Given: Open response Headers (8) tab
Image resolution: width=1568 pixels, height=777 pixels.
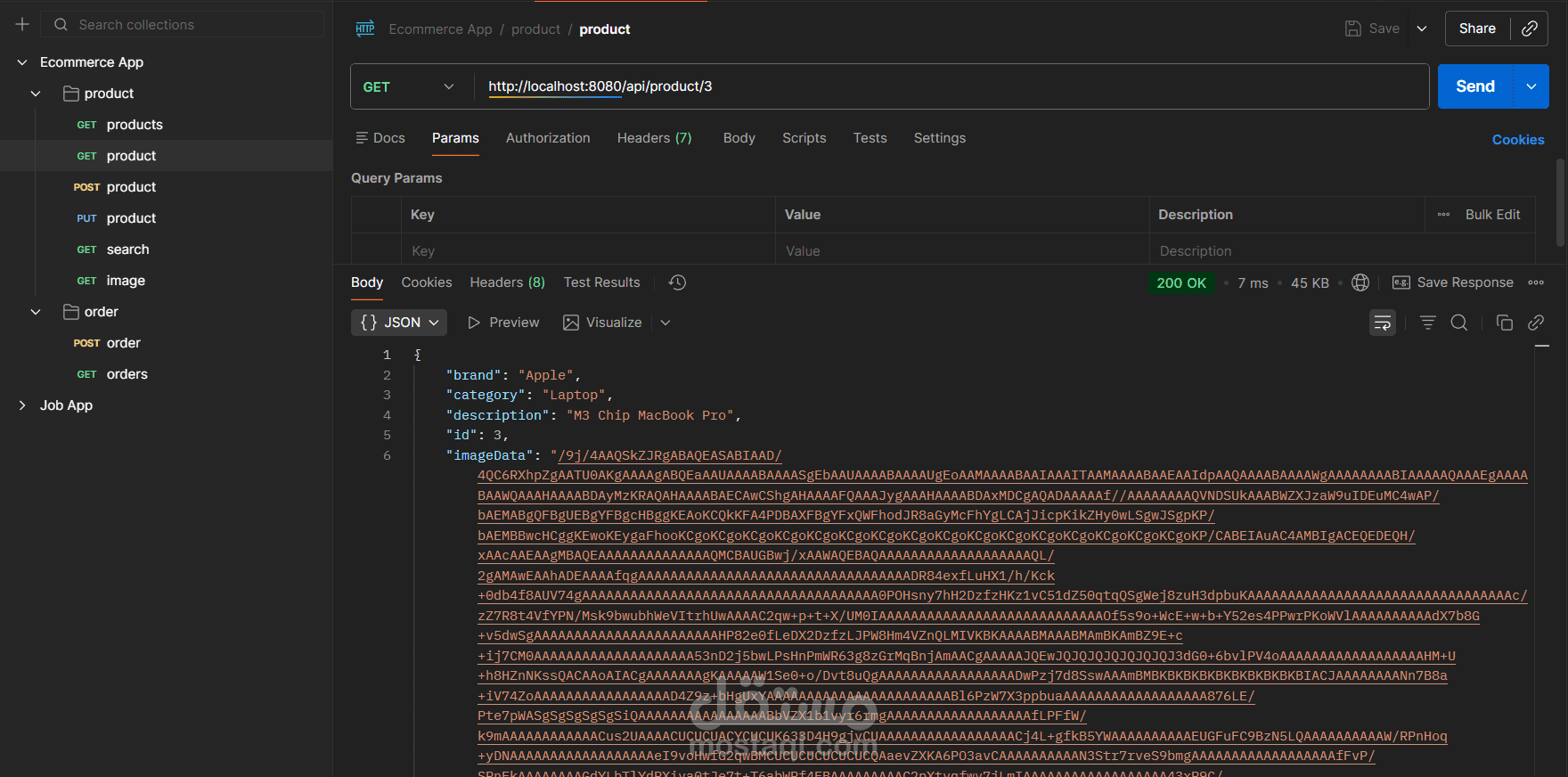Looking at the screenshot, I should pos(507,282).
